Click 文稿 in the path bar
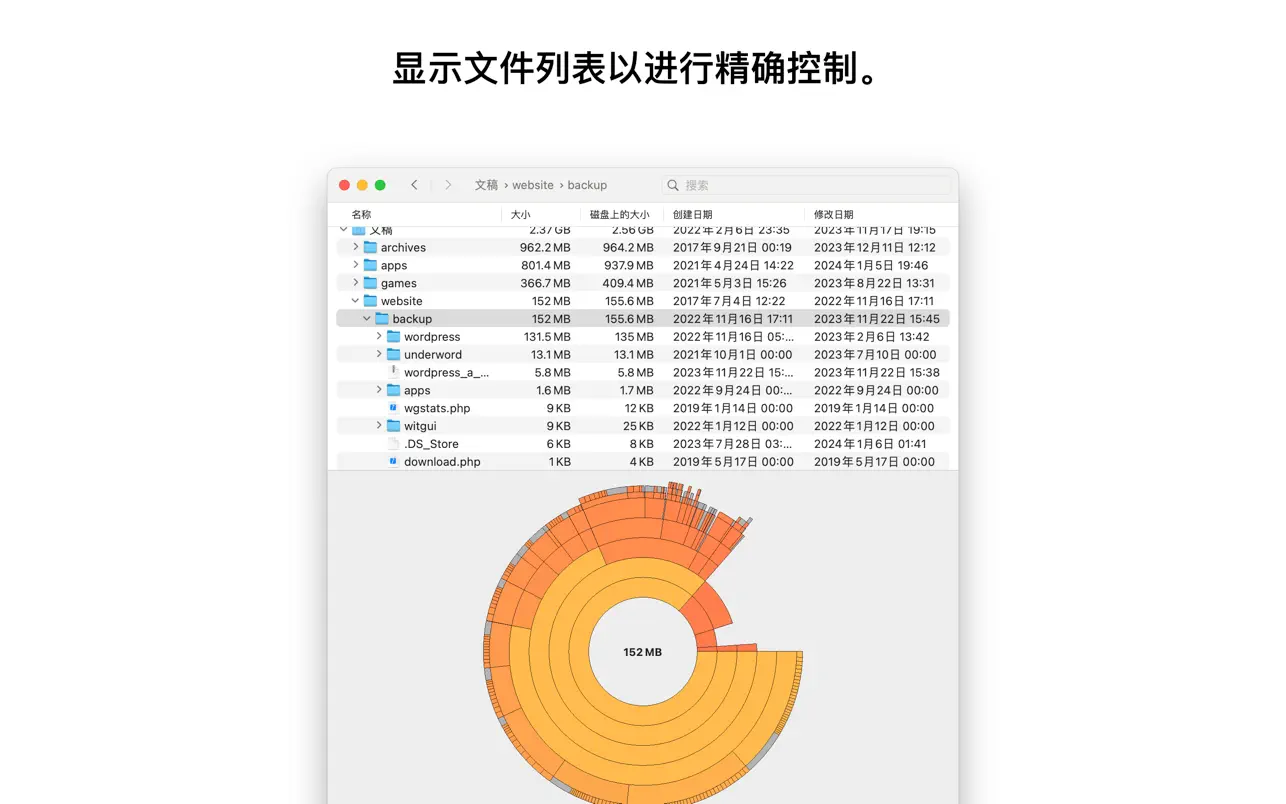 [486, 185]
